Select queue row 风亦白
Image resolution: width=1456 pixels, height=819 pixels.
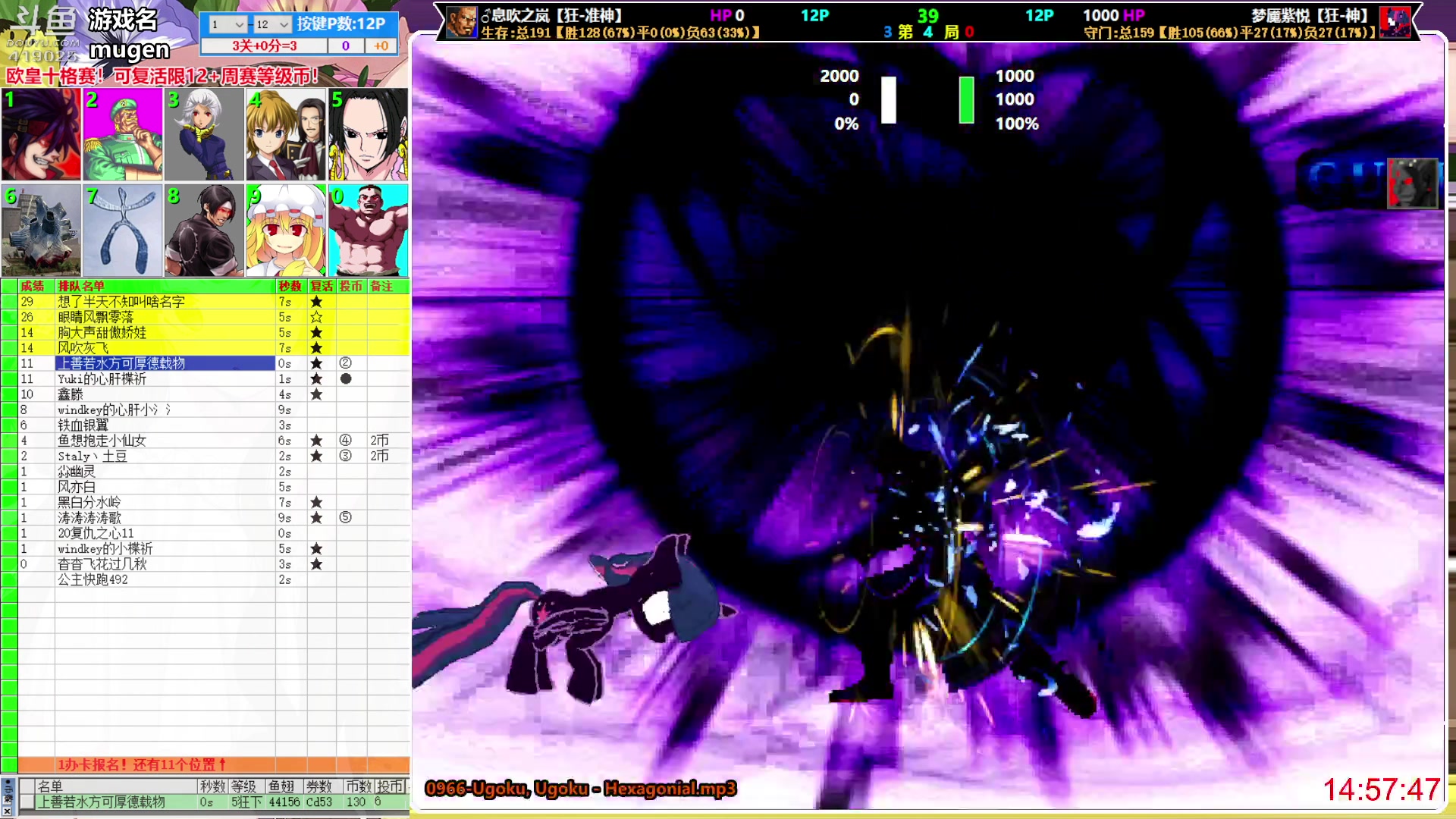point(214,487)
